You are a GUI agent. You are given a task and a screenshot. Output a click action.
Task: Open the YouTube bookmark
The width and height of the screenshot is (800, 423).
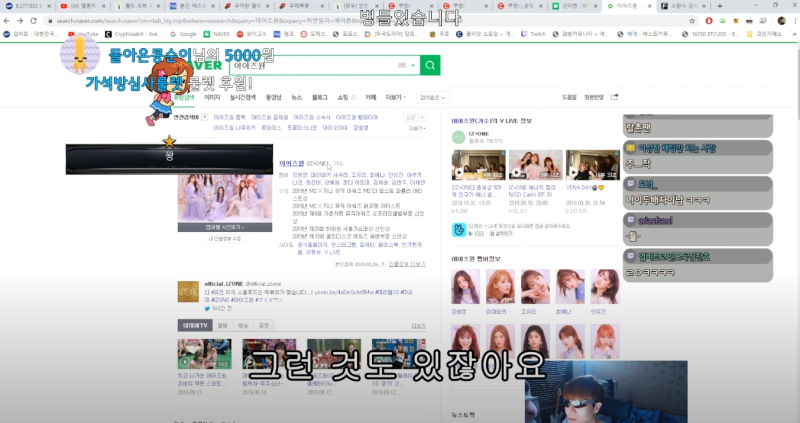coord(84,34)
